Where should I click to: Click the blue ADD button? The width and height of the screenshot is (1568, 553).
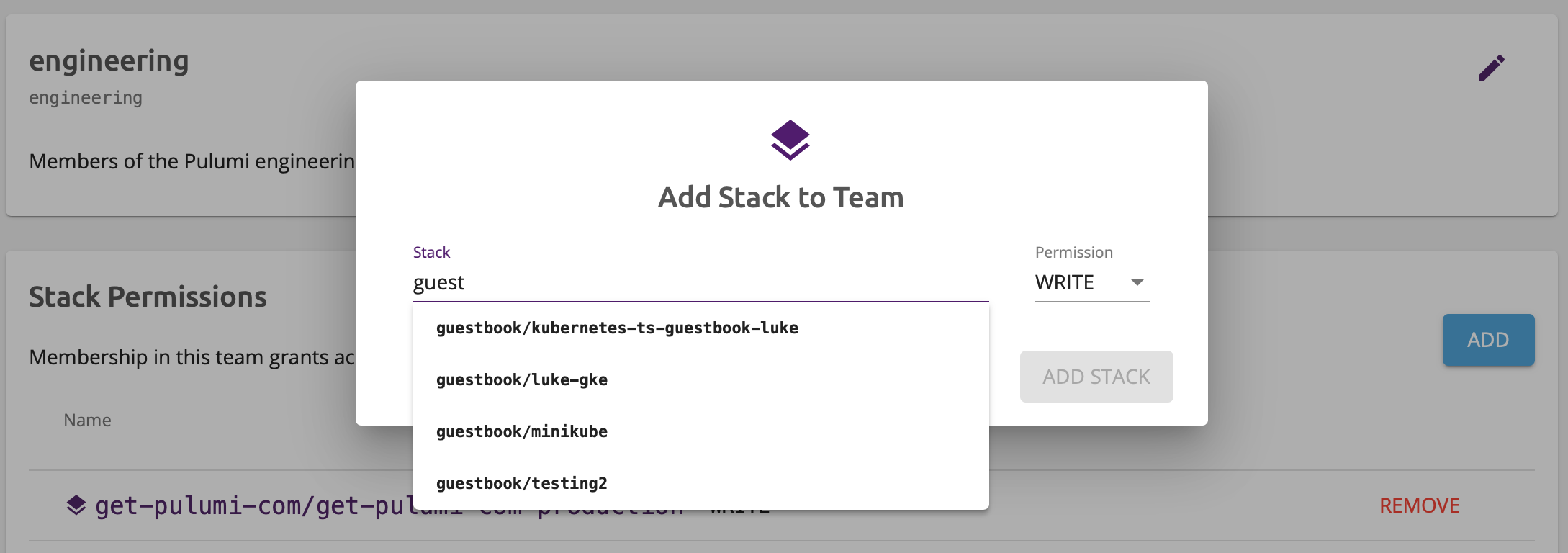pyautogui.click(x=1488, y=339)
